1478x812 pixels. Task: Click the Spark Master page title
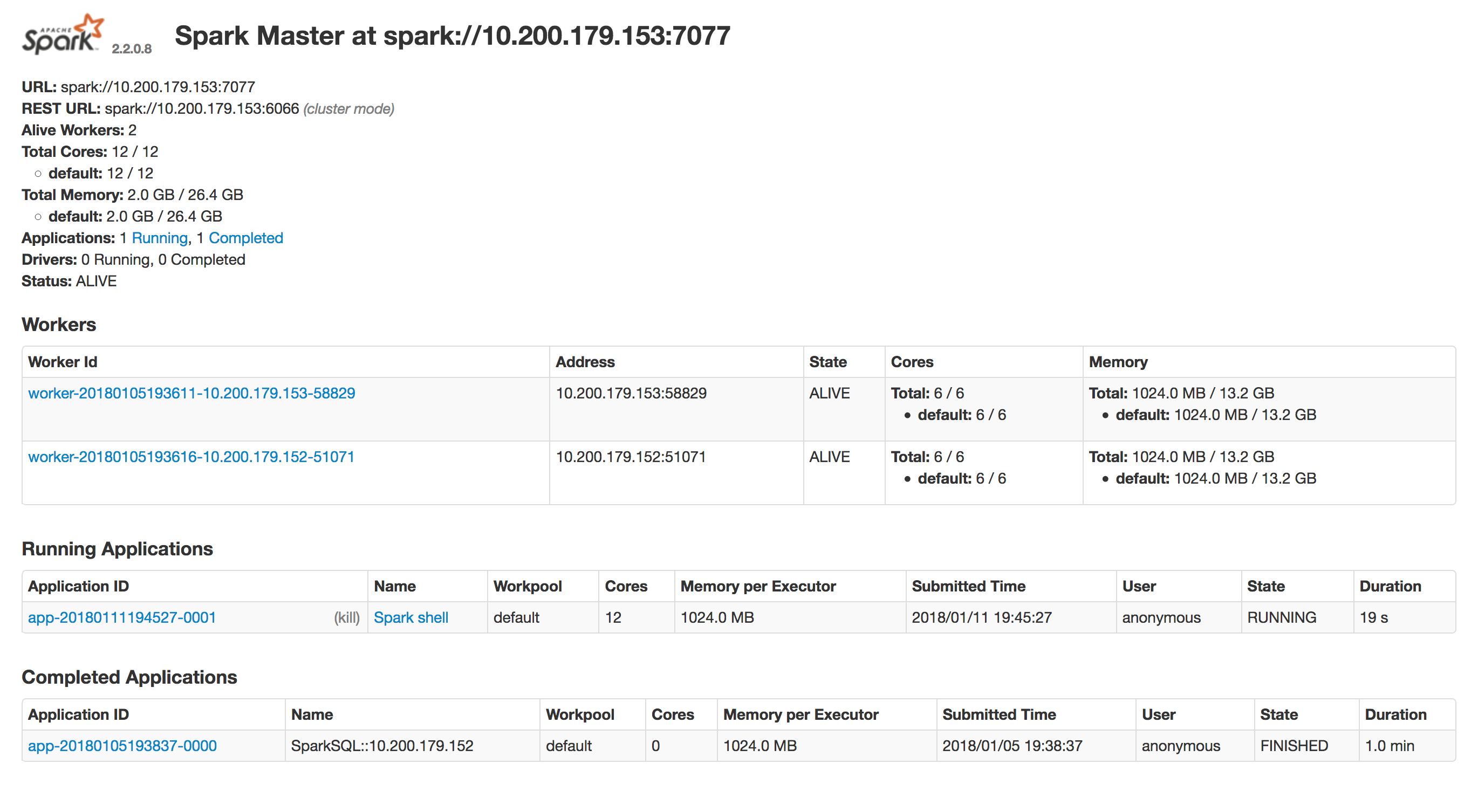coord(452,36)
